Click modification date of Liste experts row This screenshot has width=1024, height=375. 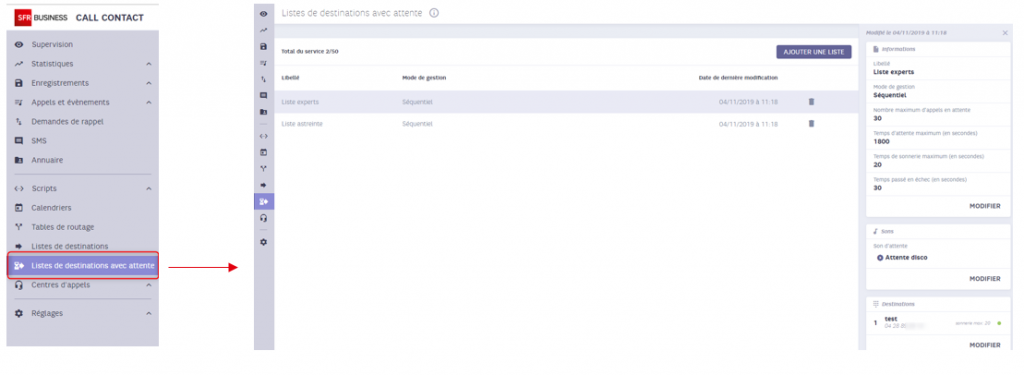click(x=748, y=102)
